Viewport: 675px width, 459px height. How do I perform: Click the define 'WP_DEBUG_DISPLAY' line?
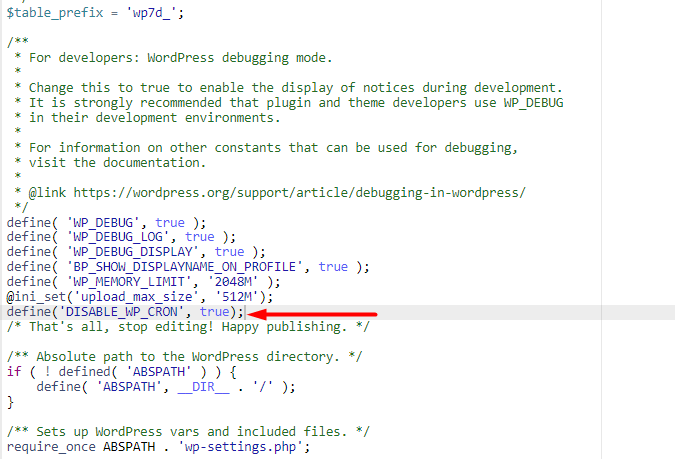(136, 251)
